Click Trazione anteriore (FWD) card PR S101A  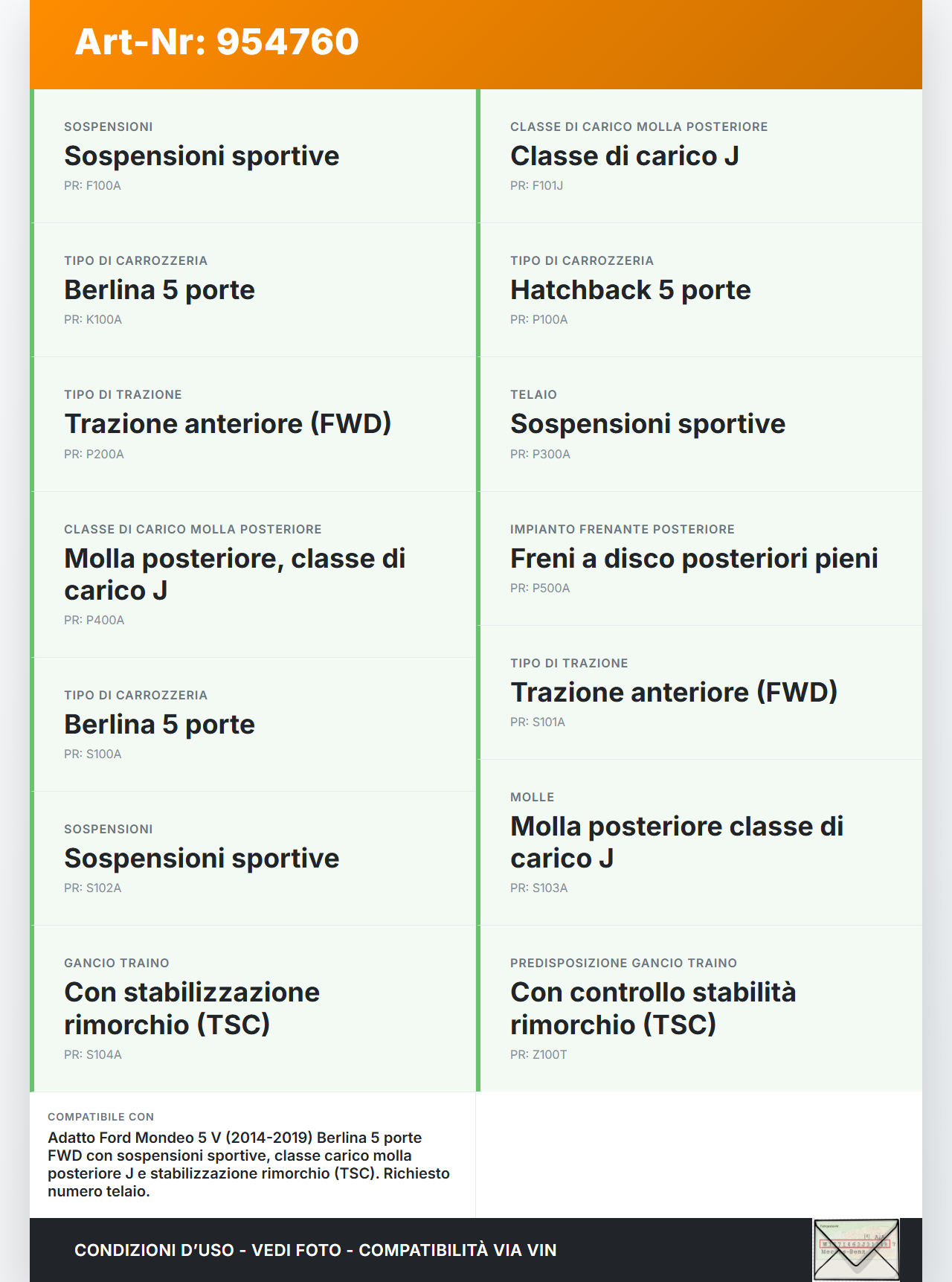[x=699, y=693]
